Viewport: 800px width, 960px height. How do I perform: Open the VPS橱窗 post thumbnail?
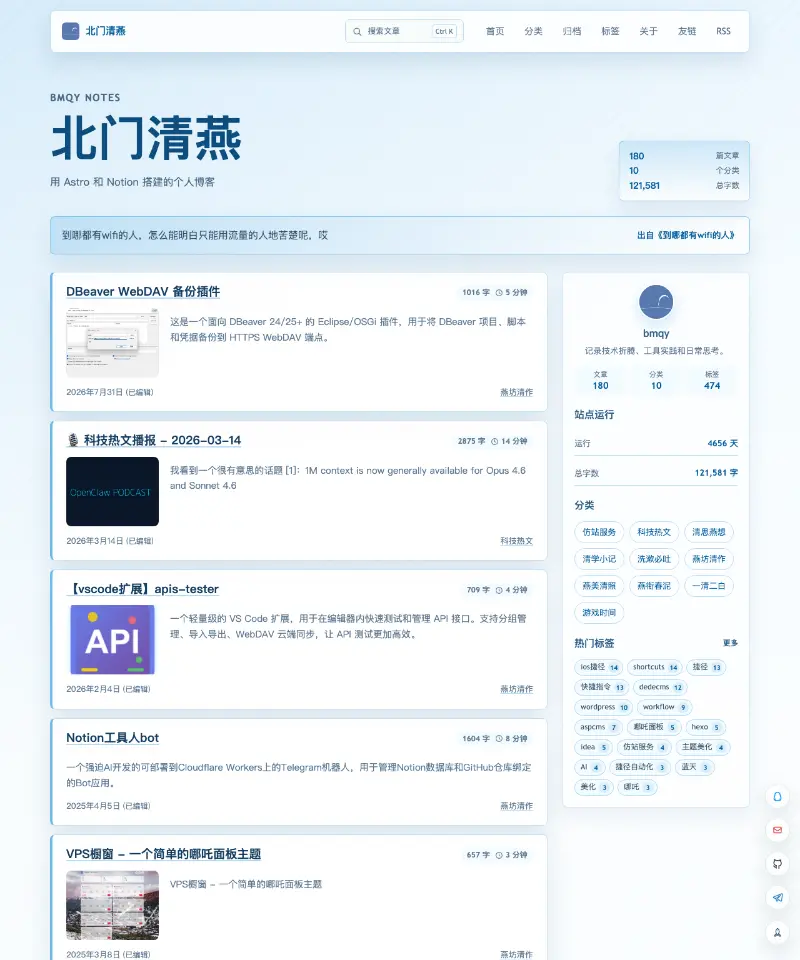tap(113, 905)
